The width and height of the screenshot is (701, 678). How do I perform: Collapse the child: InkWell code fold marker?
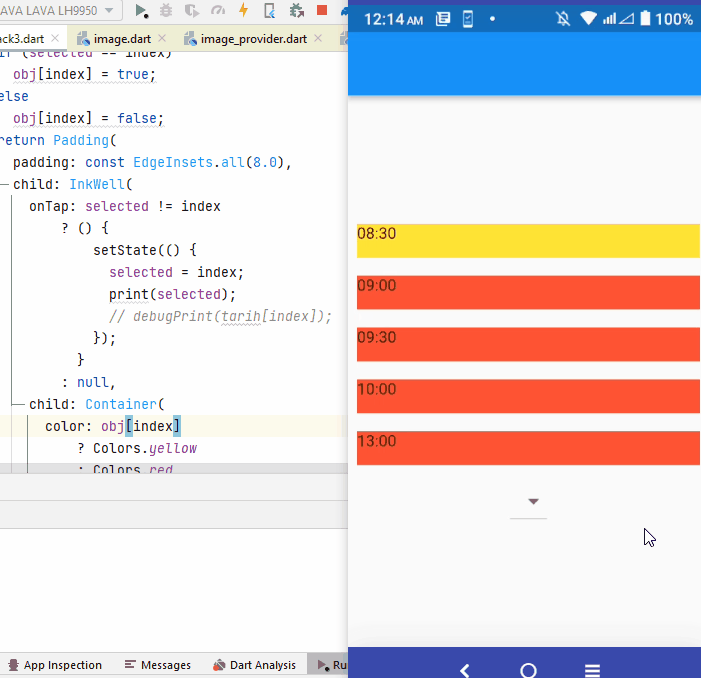coord(4,184)
